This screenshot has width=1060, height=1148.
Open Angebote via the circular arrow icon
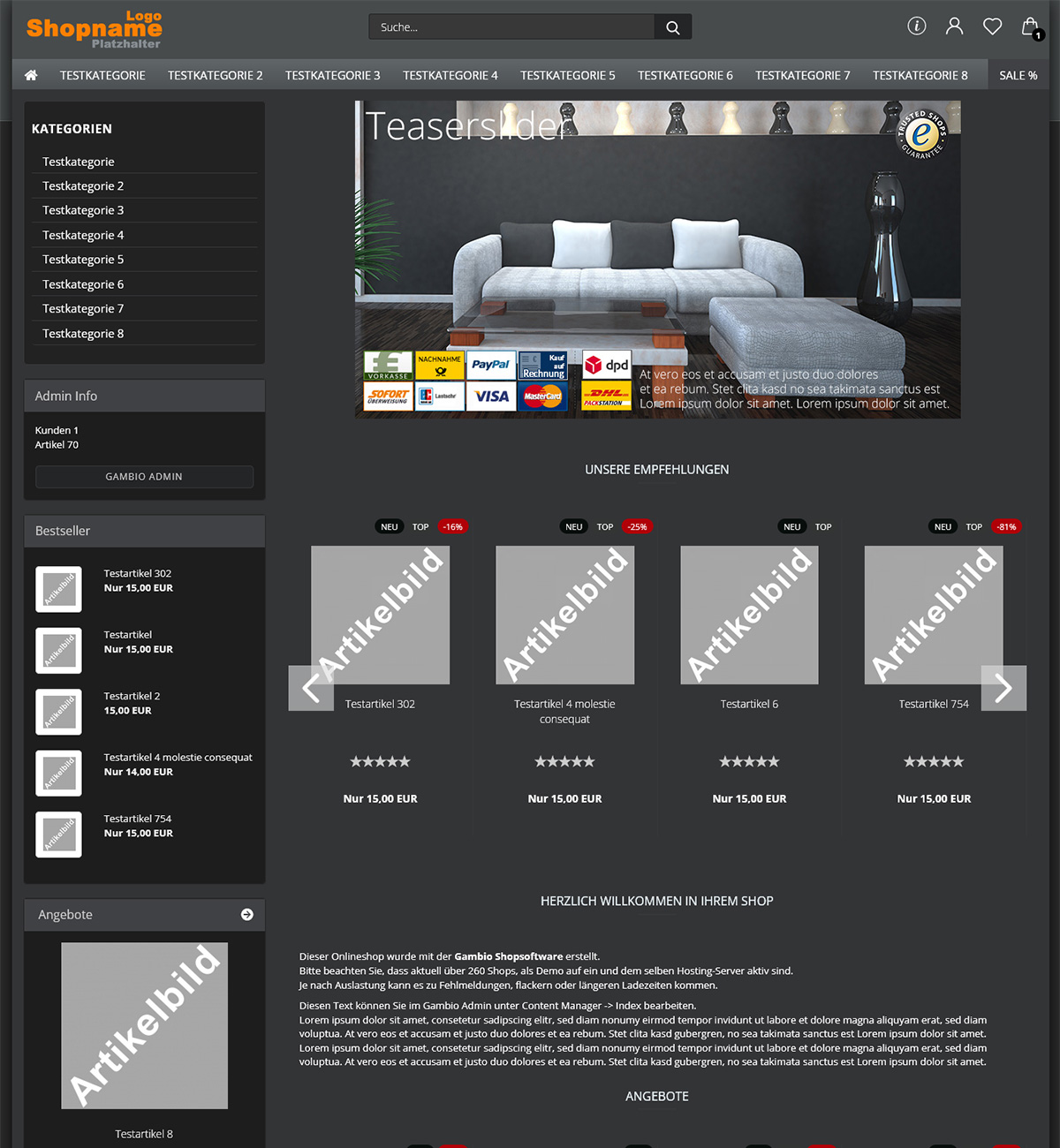pos(246,915)
